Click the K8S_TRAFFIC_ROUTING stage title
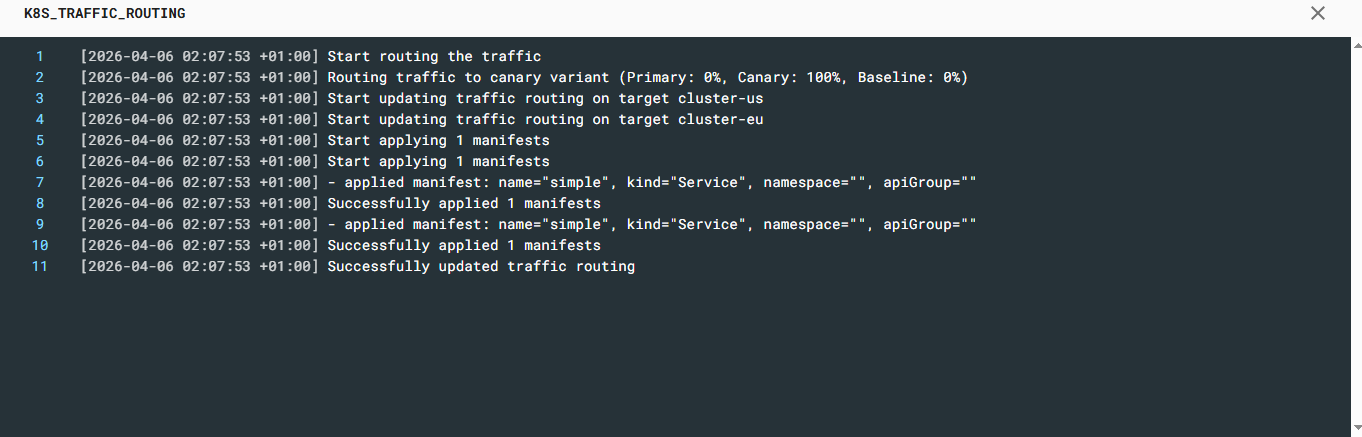 coord(105,14)
